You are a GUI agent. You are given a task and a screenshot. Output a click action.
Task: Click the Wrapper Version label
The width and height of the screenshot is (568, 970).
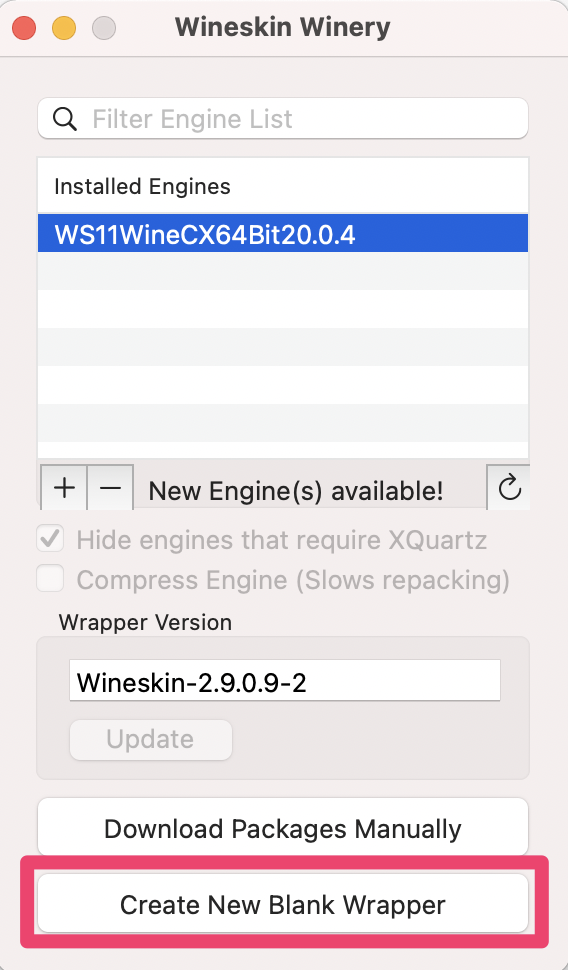click(x=145, y=622)
